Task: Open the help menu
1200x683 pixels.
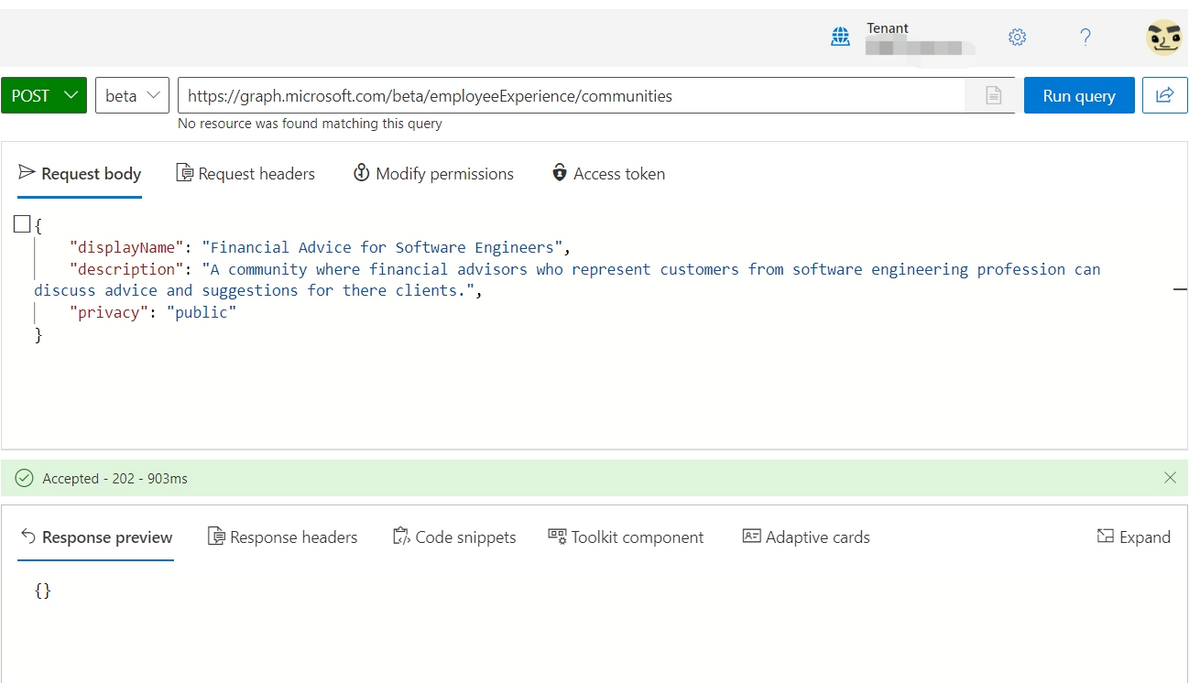Action: click(1085, 37)
